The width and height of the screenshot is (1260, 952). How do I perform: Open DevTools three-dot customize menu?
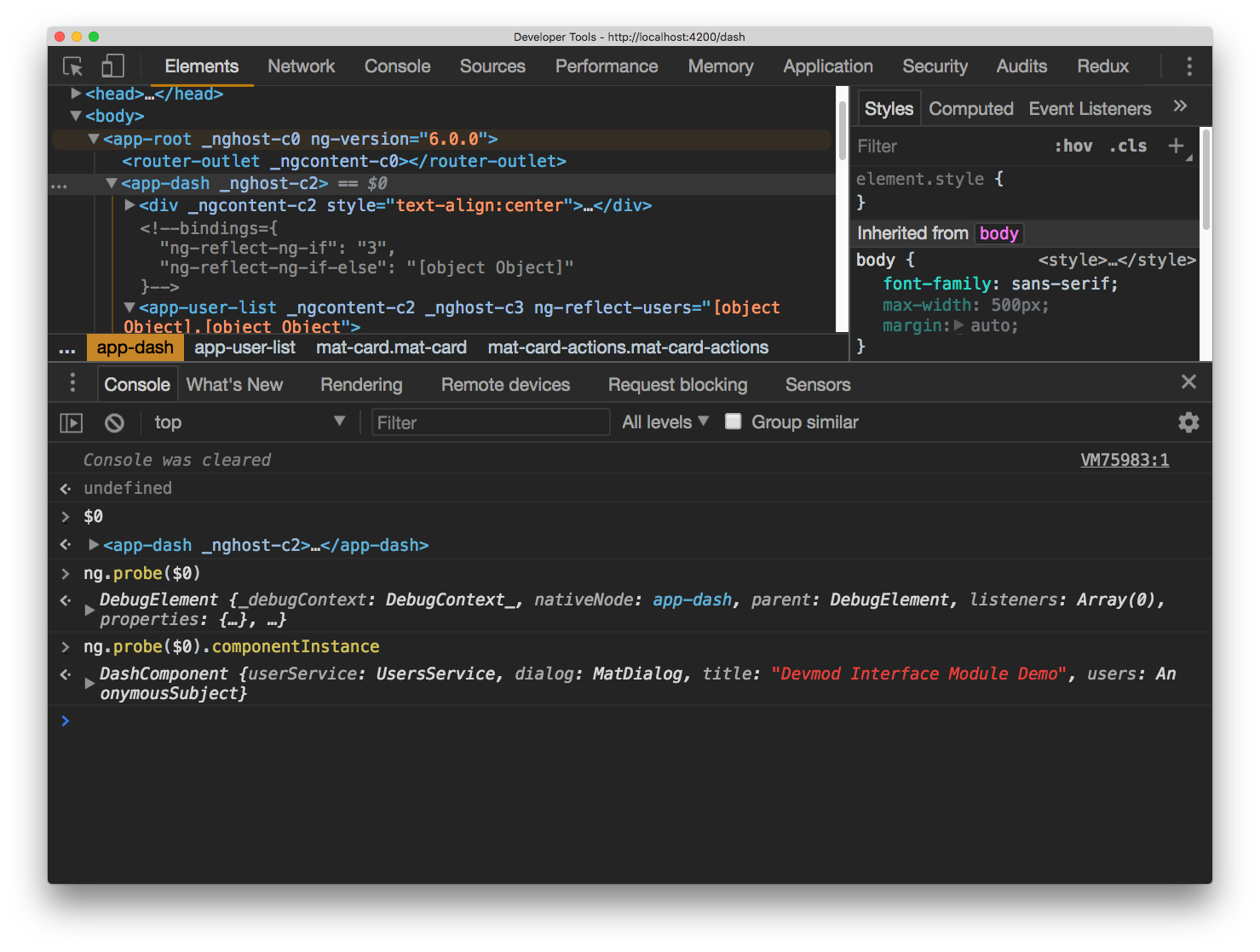[1189, 66]
